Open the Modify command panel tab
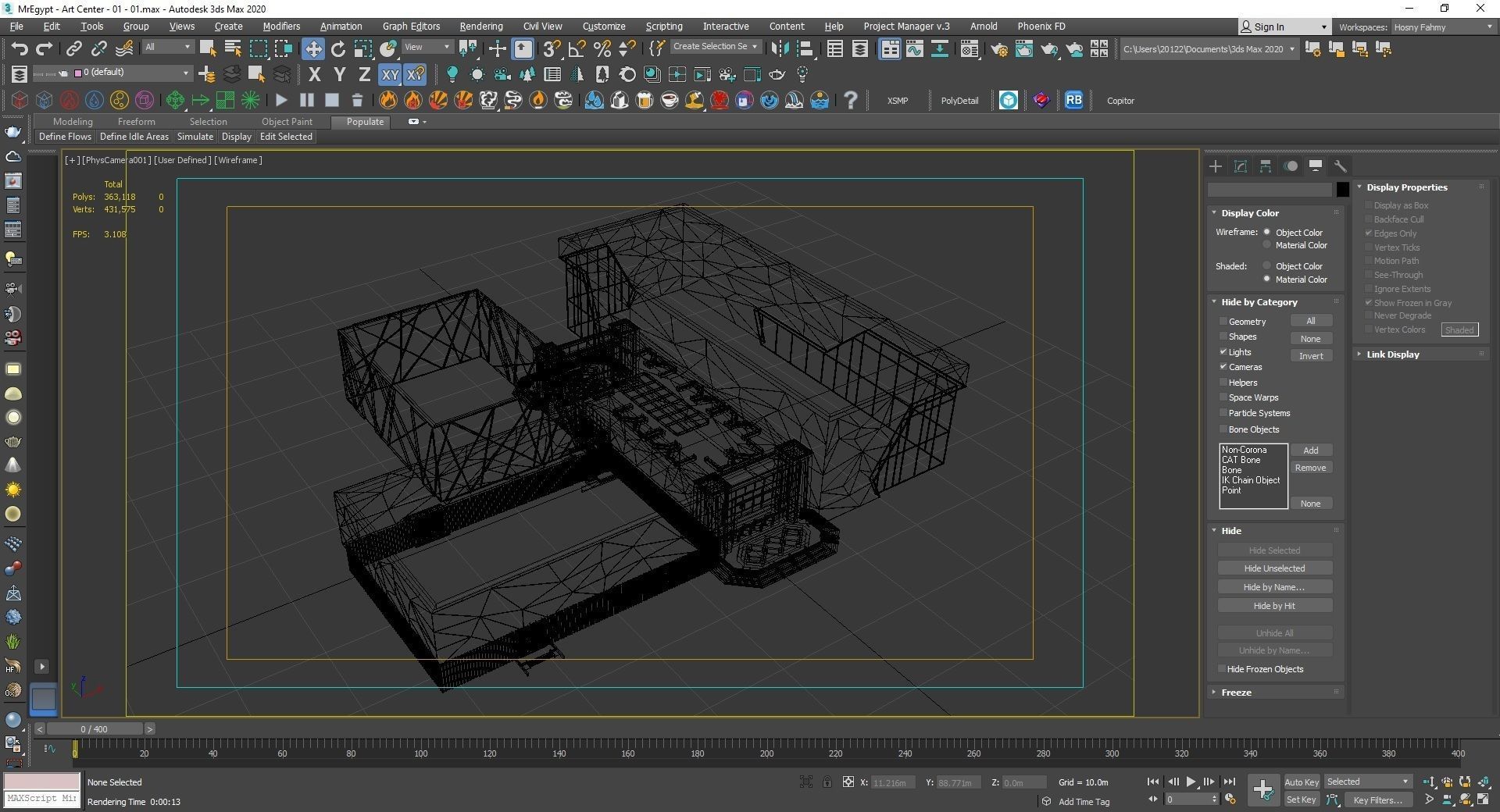Viewport: 1500px width, 812px height. (1240, 166)
